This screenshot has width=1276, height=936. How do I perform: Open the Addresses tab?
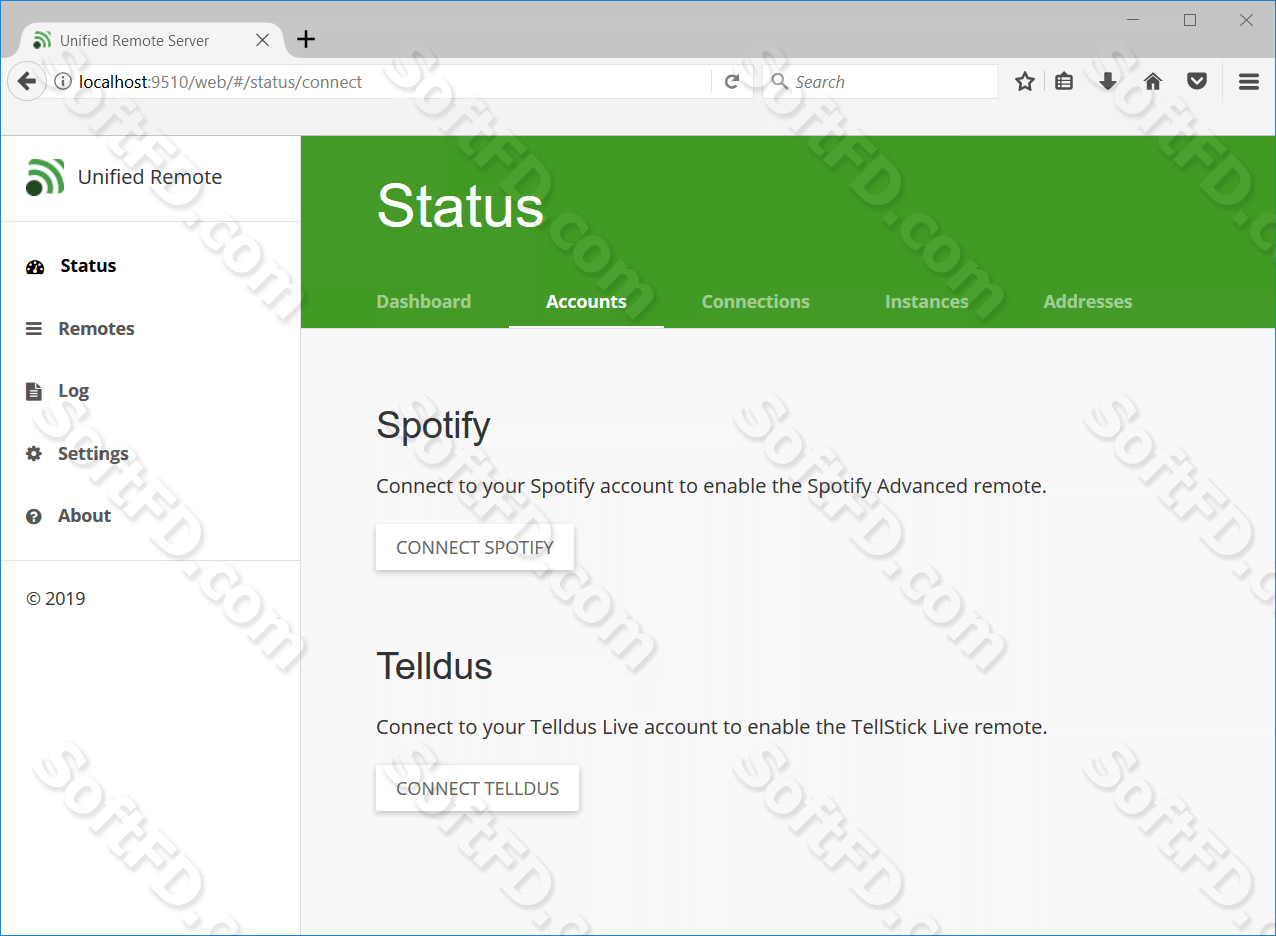tap(1087, 301)
